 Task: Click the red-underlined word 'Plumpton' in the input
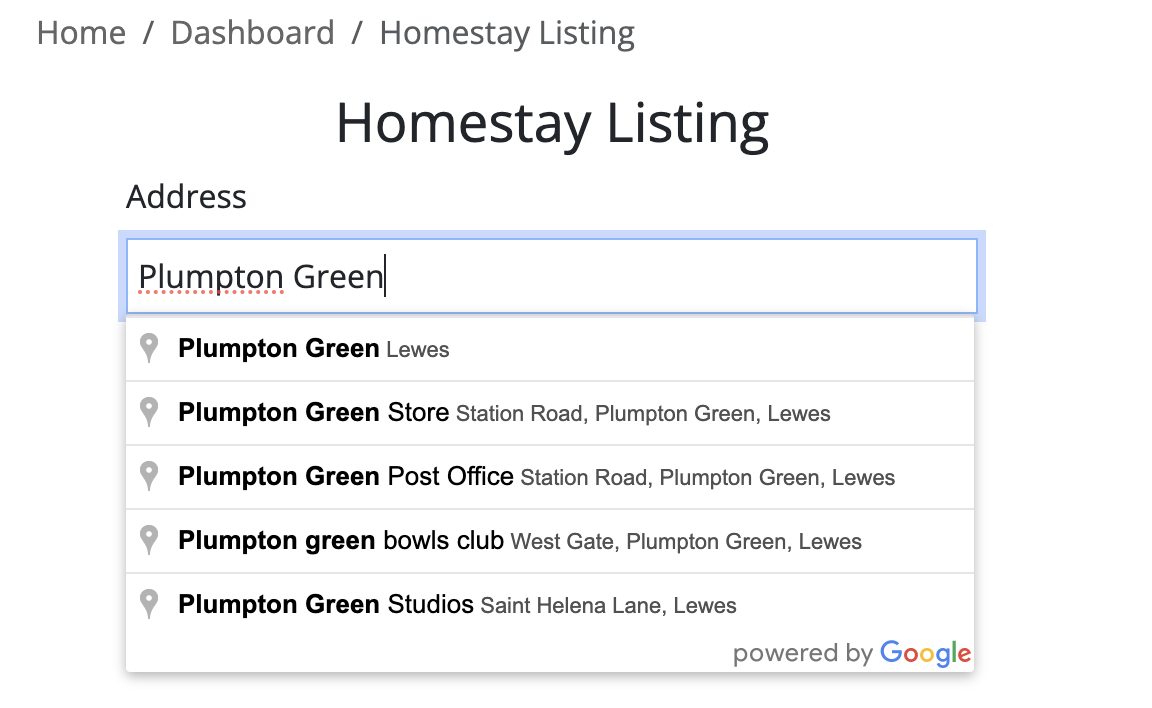tap(211, 276)
